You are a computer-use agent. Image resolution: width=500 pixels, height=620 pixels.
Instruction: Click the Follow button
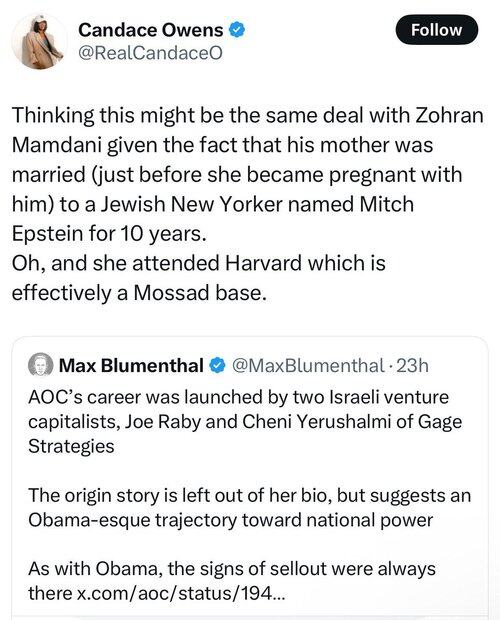pyautogui.click(x=436, y=30)
